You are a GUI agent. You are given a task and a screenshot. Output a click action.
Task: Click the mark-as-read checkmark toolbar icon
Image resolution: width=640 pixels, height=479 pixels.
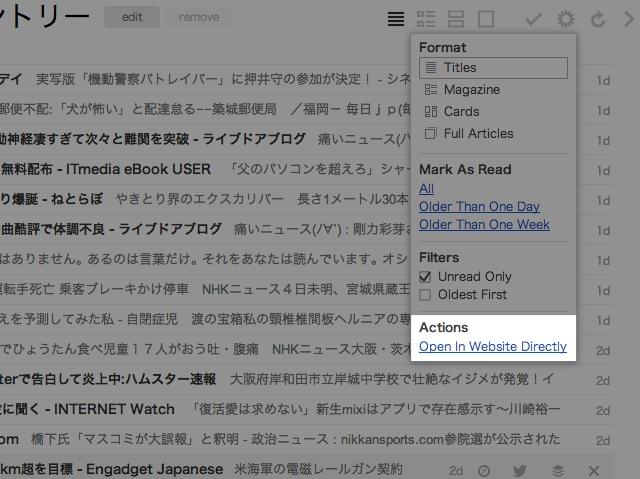click(x=533, y=19)
